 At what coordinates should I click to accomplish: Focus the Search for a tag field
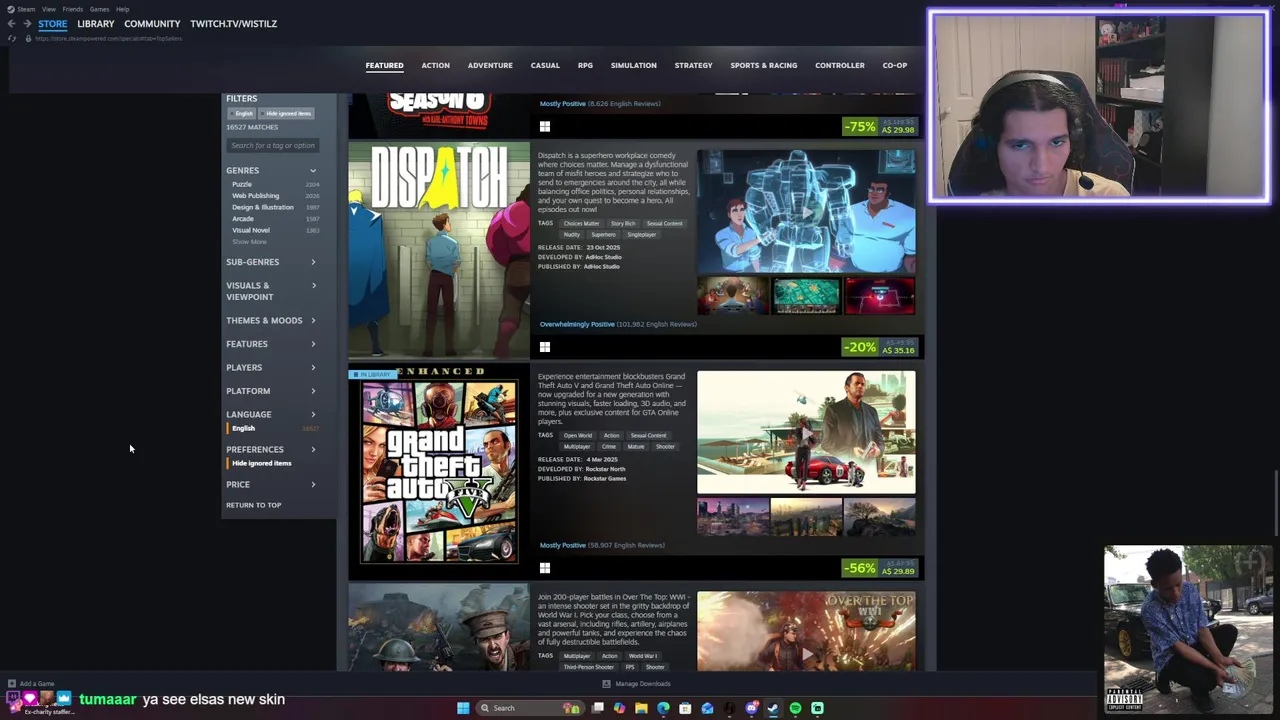tap(272, 146)
